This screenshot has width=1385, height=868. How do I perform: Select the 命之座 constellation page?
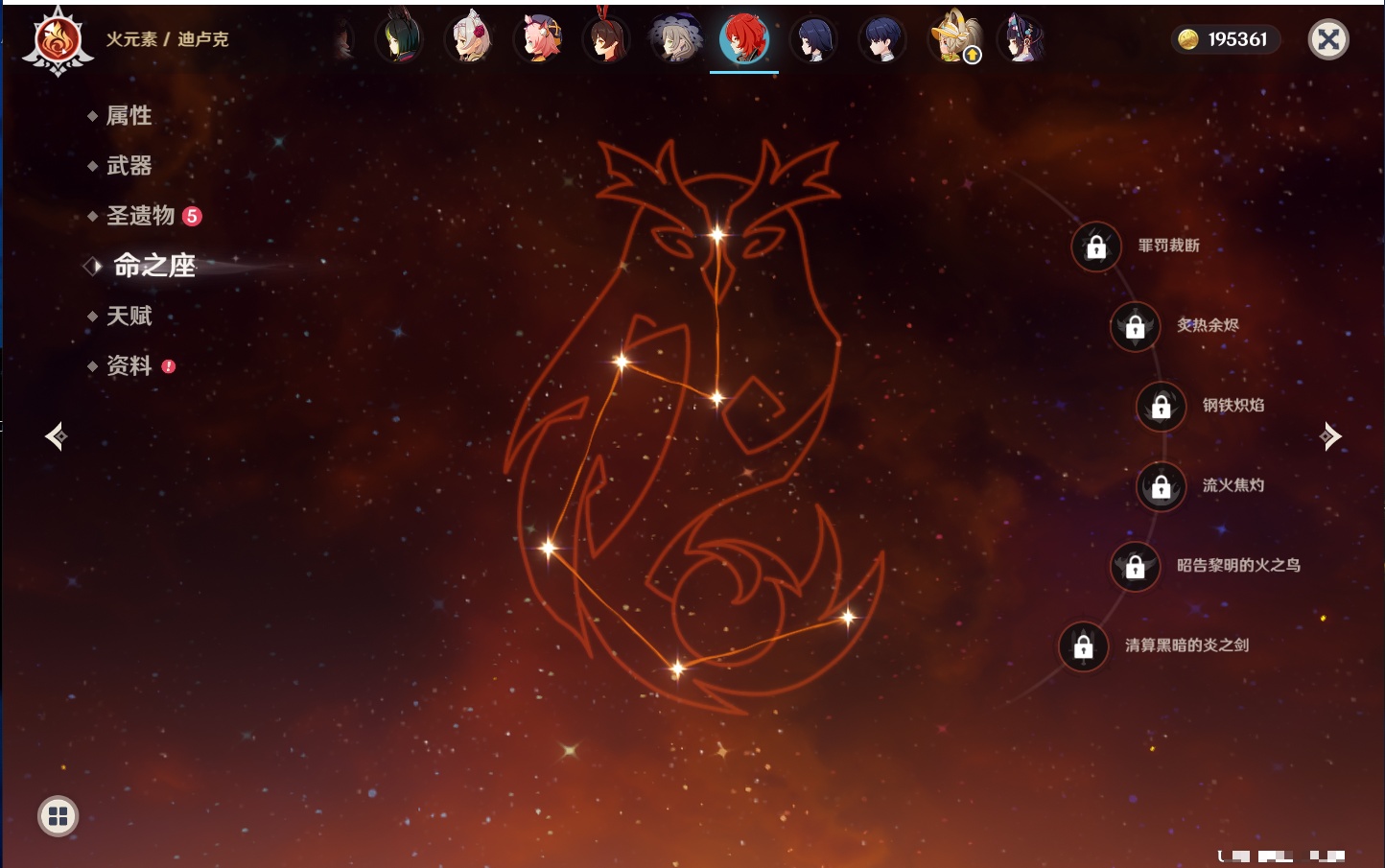[154, 266]
